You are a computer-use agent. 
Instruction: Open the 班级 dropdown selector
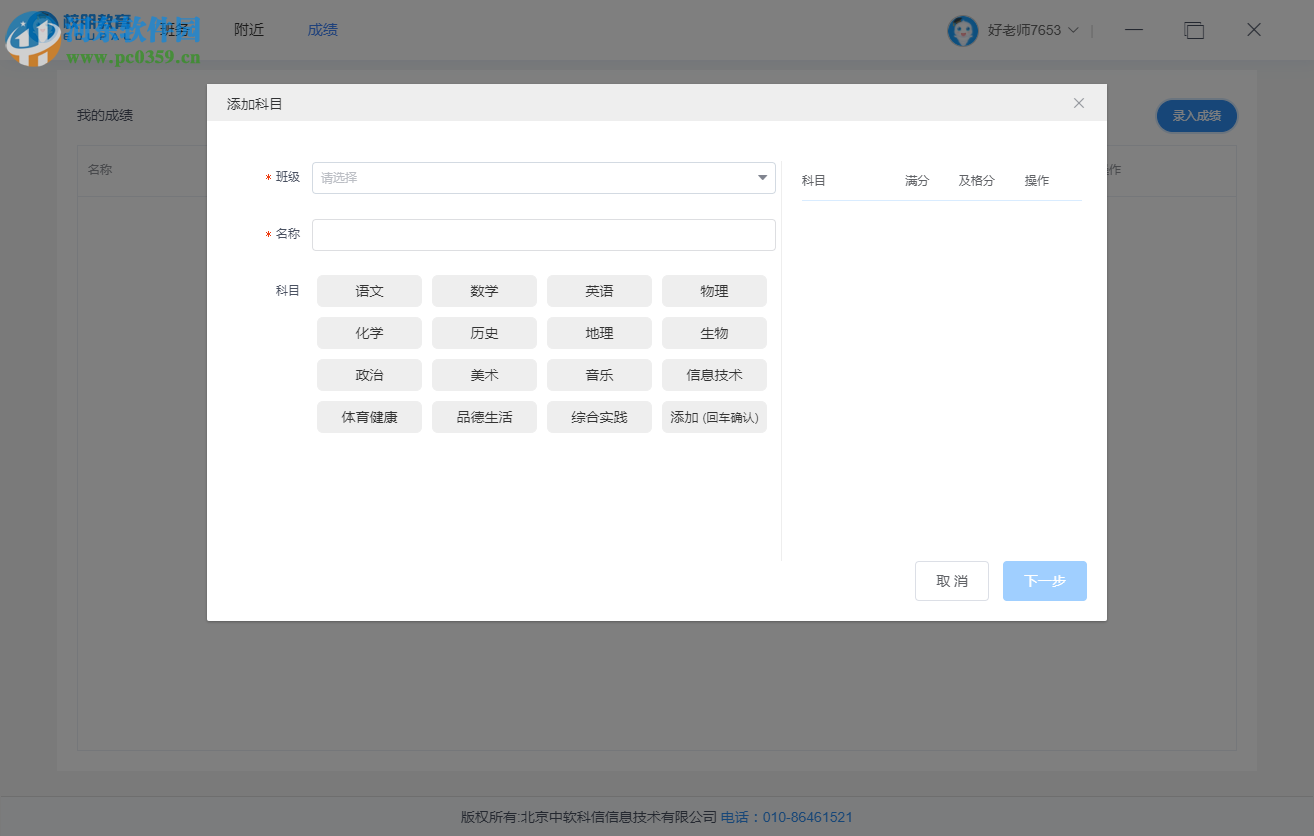pyautogui.click(x=544, y=178)
